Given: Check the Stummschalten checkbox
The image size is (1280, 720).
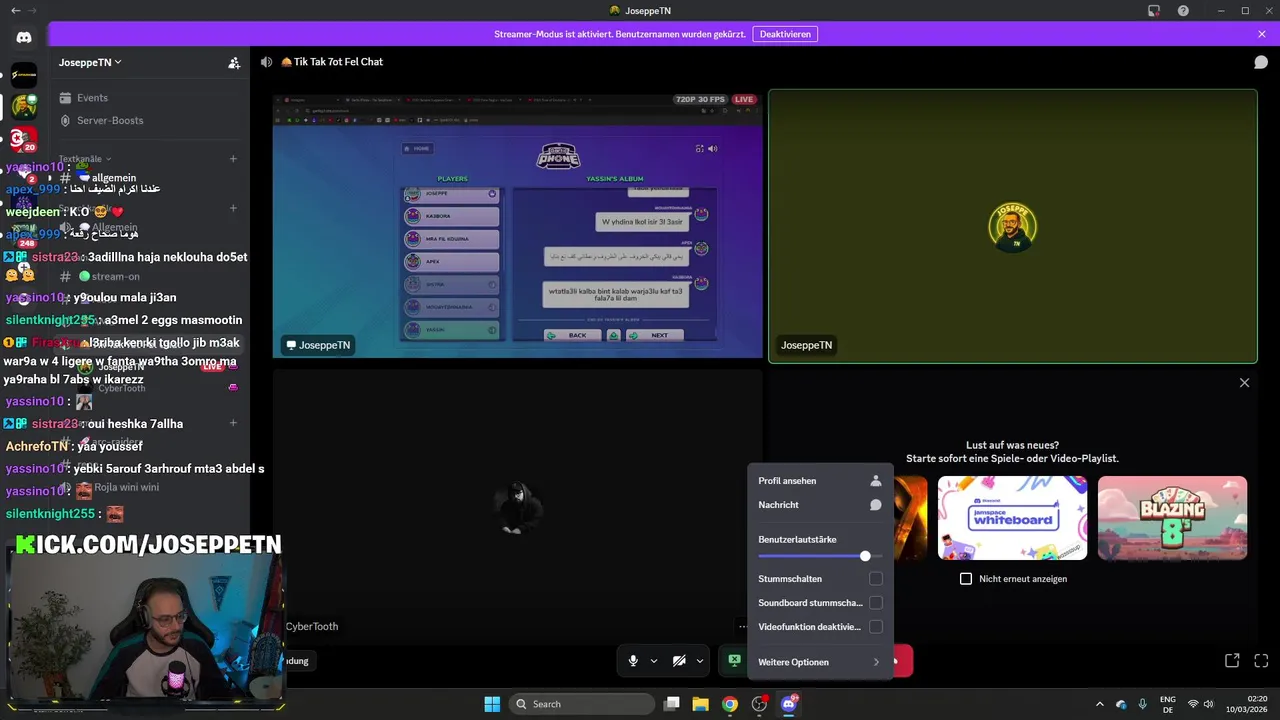Looking at the screenshot, I should tap(876, 579).
